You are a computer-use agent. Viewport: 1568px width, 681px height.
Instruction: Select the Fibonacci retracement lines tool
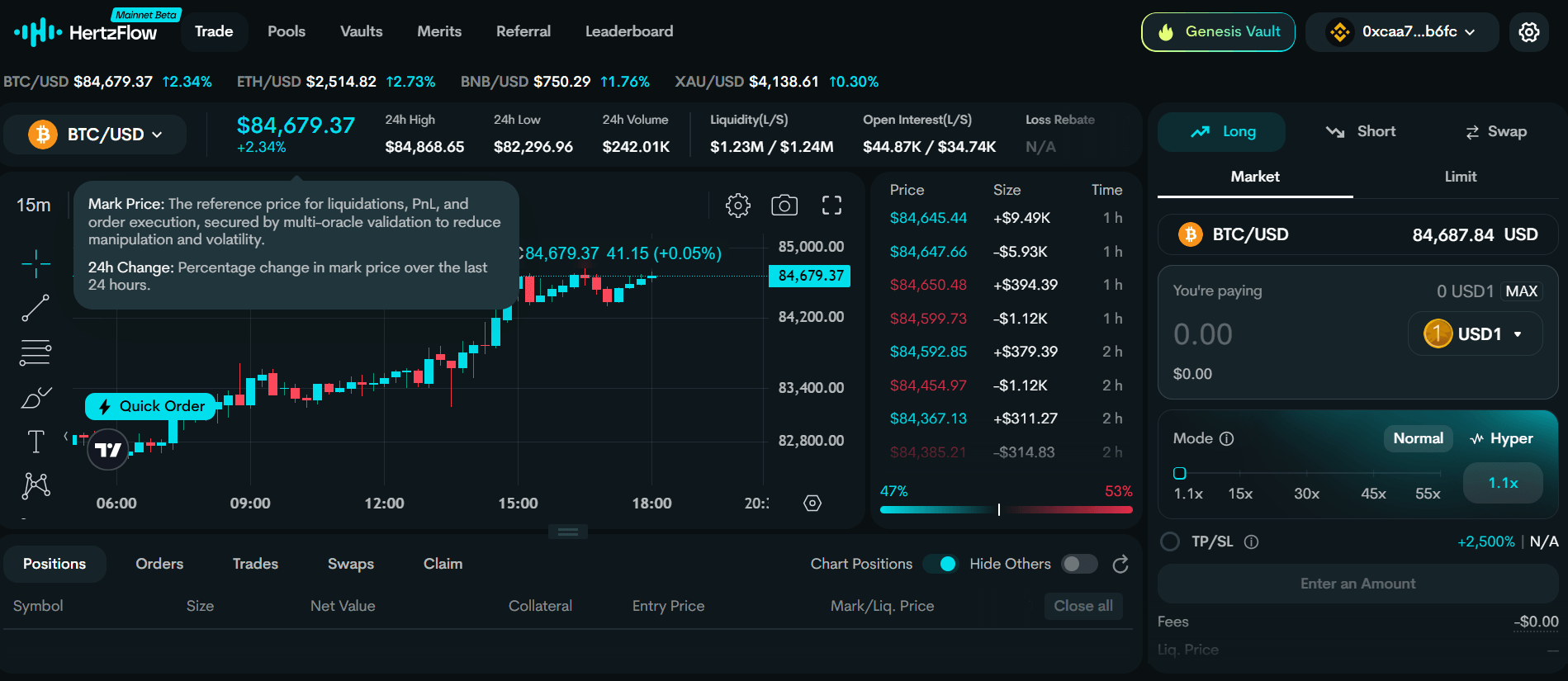tap(36, 352)
